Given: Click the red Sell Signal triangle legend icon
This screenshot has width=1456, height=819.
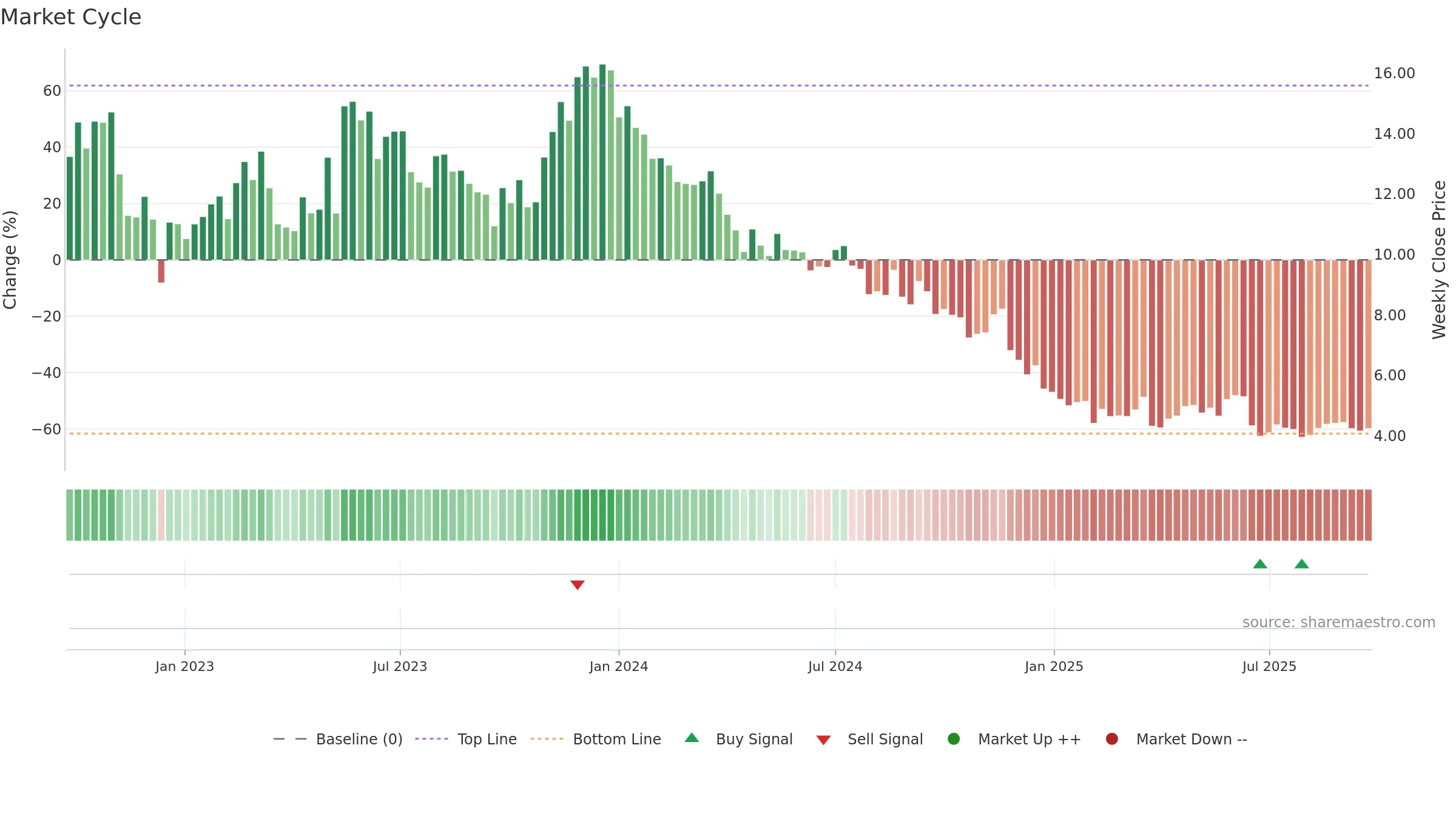Looking at the screenshot, I should pos(823,740).
